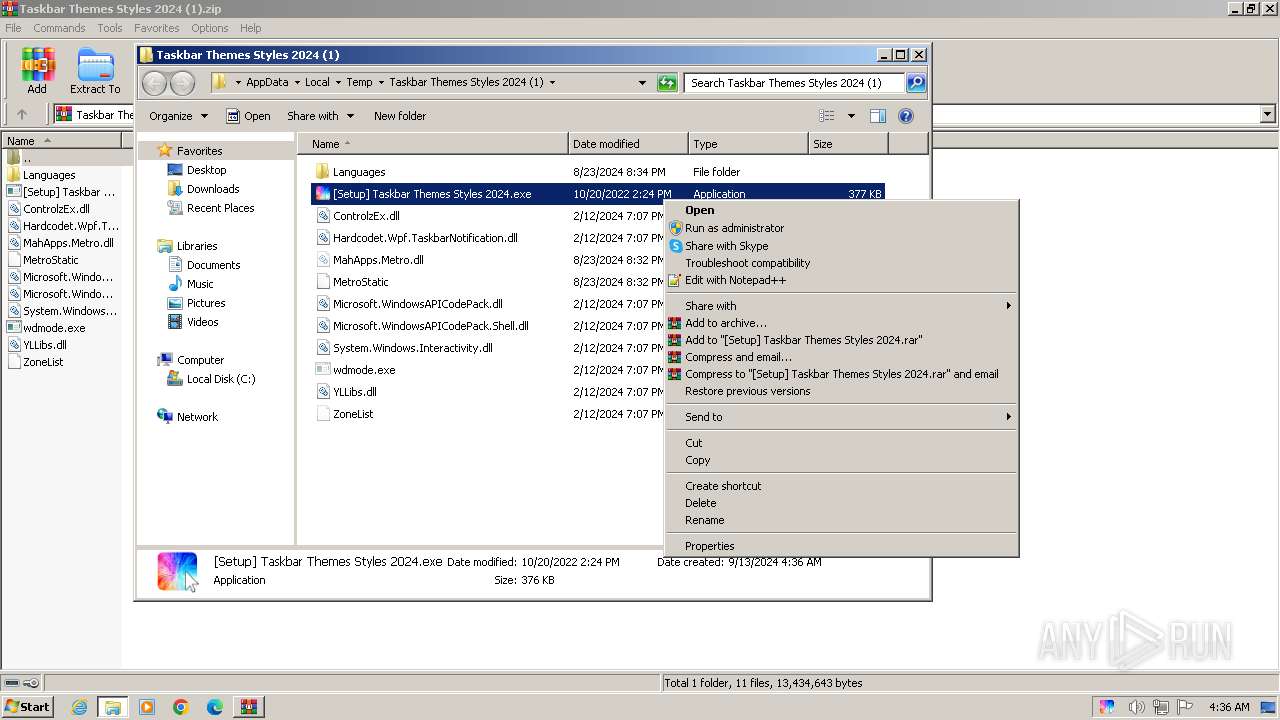Click the WinRAR Add toolbar icon
This screenshot has height=720, width=1280.
37,70
